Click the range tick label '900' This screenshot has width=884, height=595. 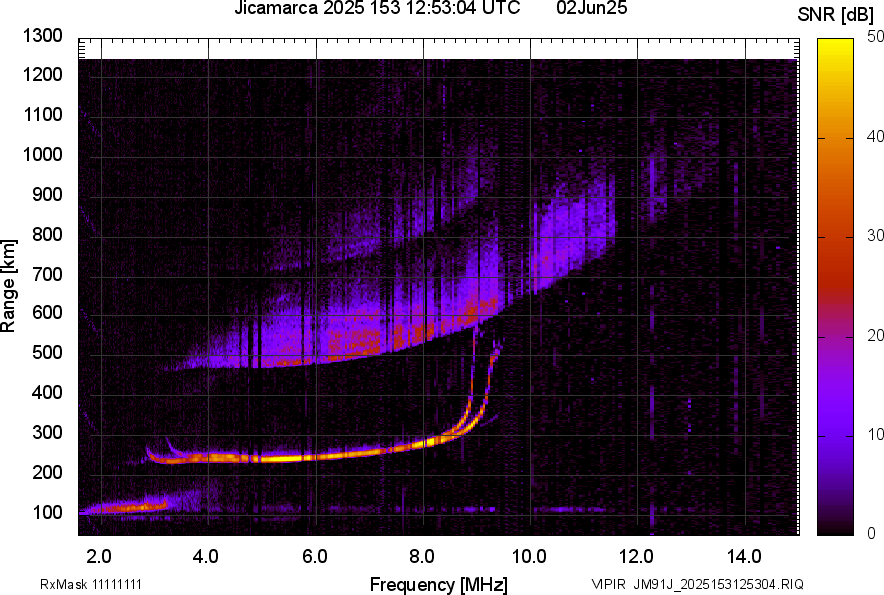point(47,194)
